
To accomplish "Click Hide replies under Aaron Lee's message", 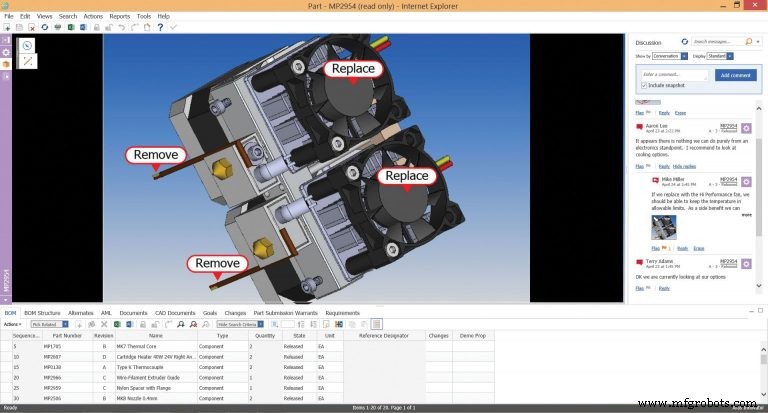I will coord(684,167).
